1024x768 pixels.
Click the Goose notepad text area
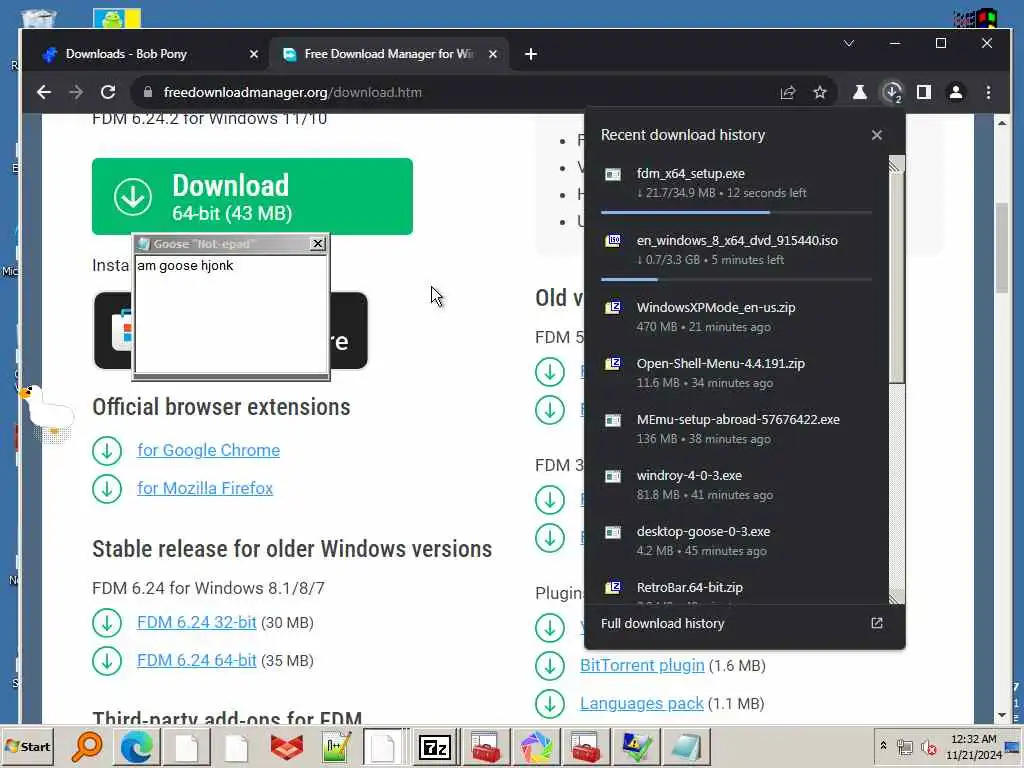[231, 315]
